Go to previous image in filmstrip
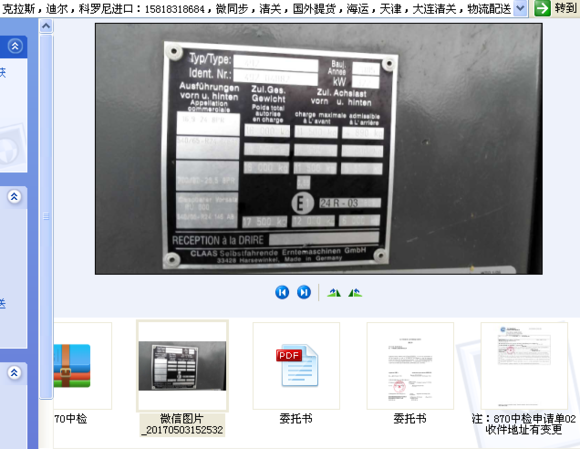Screen dimensions: 580x449 [x=282, y=293]
